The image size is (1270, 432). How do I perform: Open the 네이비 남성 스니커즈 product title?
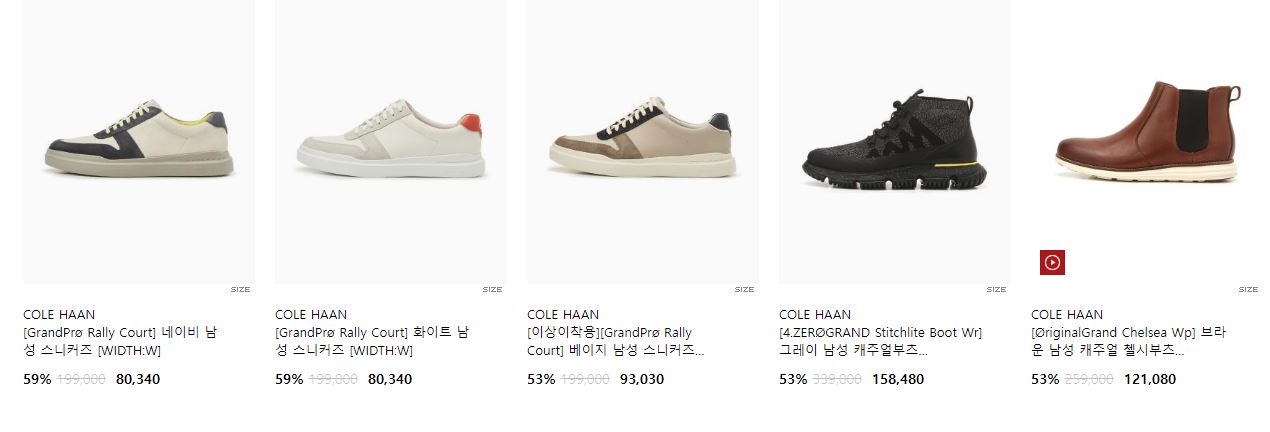(120, 342)
